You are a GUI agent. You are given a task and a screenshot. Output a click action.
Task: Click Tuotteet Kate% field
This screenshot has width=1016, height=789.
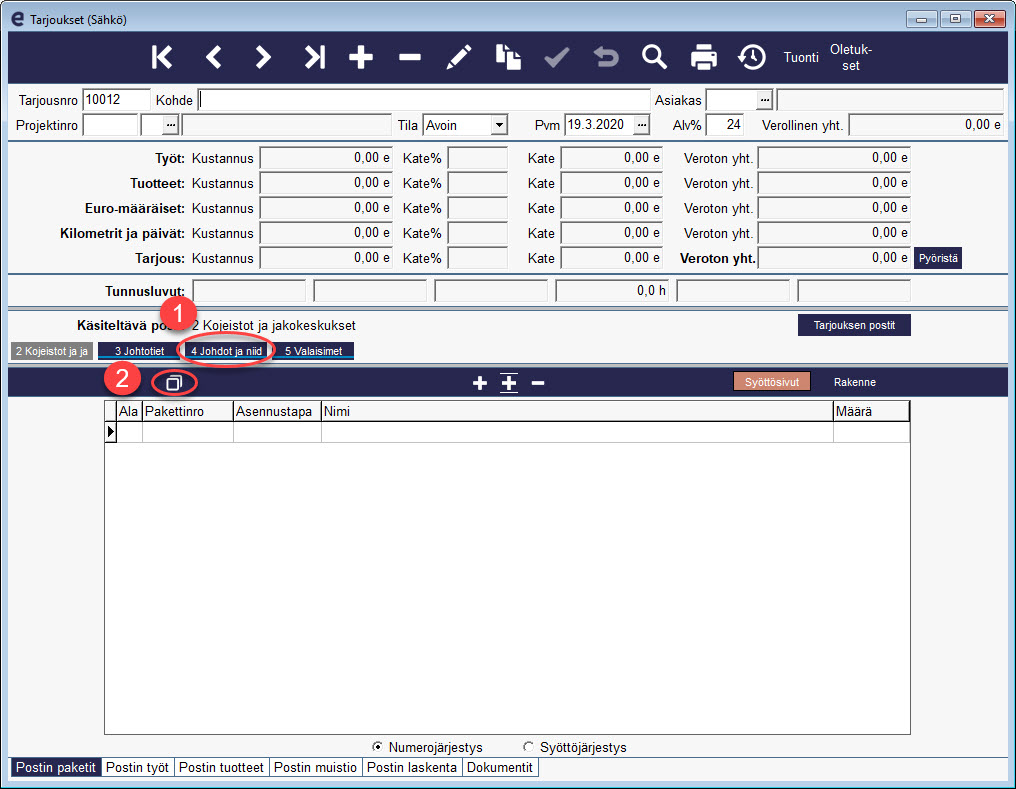coord(478,183)
